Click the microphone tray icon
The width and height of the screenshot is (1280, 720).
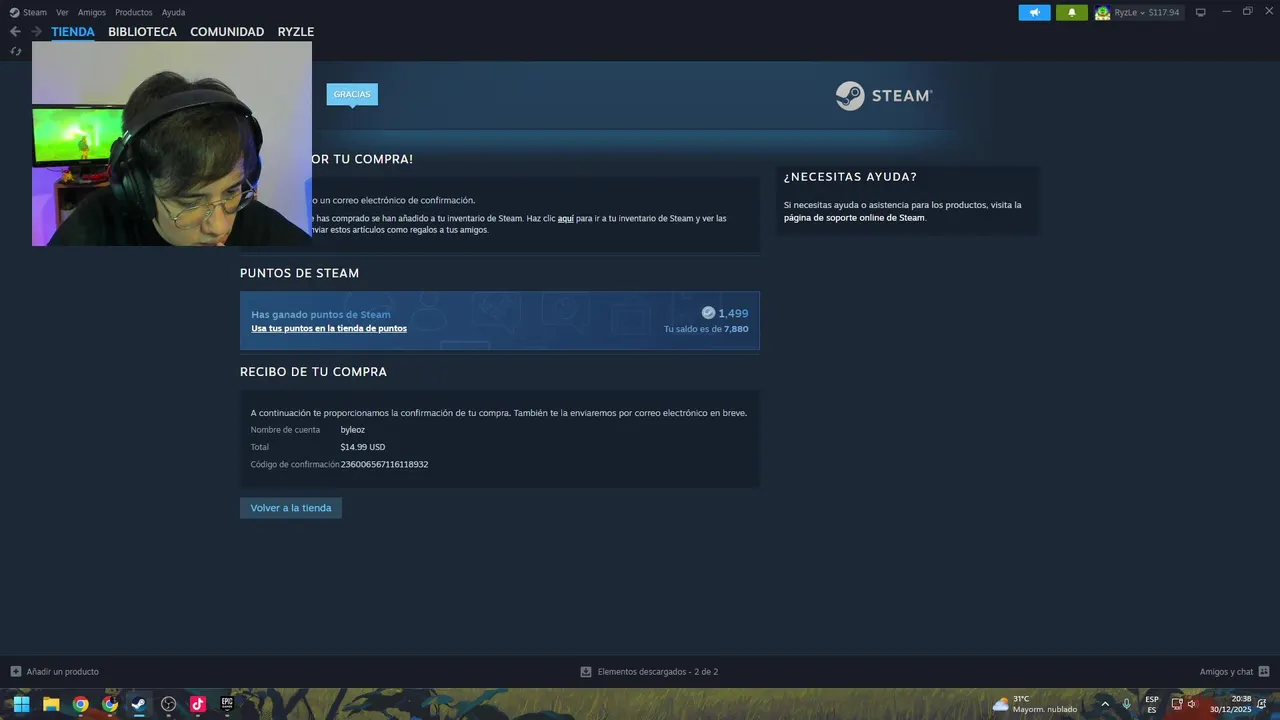pos(1127,704)
